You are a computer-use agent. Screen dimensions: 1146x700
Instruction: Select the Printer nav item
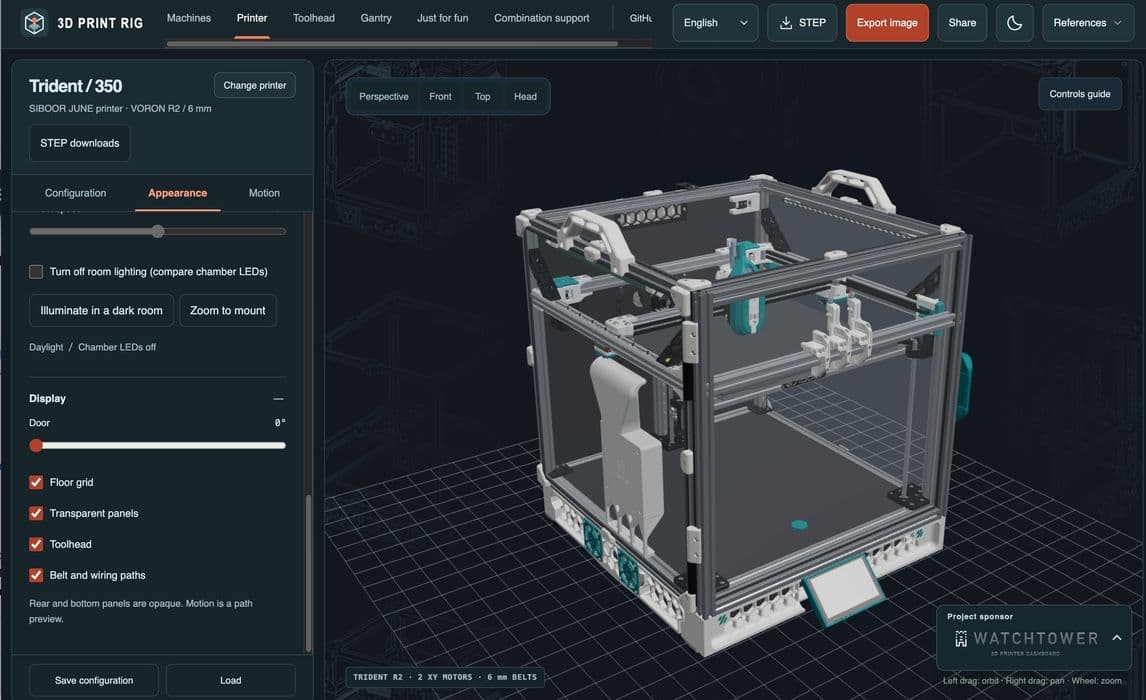252,18
